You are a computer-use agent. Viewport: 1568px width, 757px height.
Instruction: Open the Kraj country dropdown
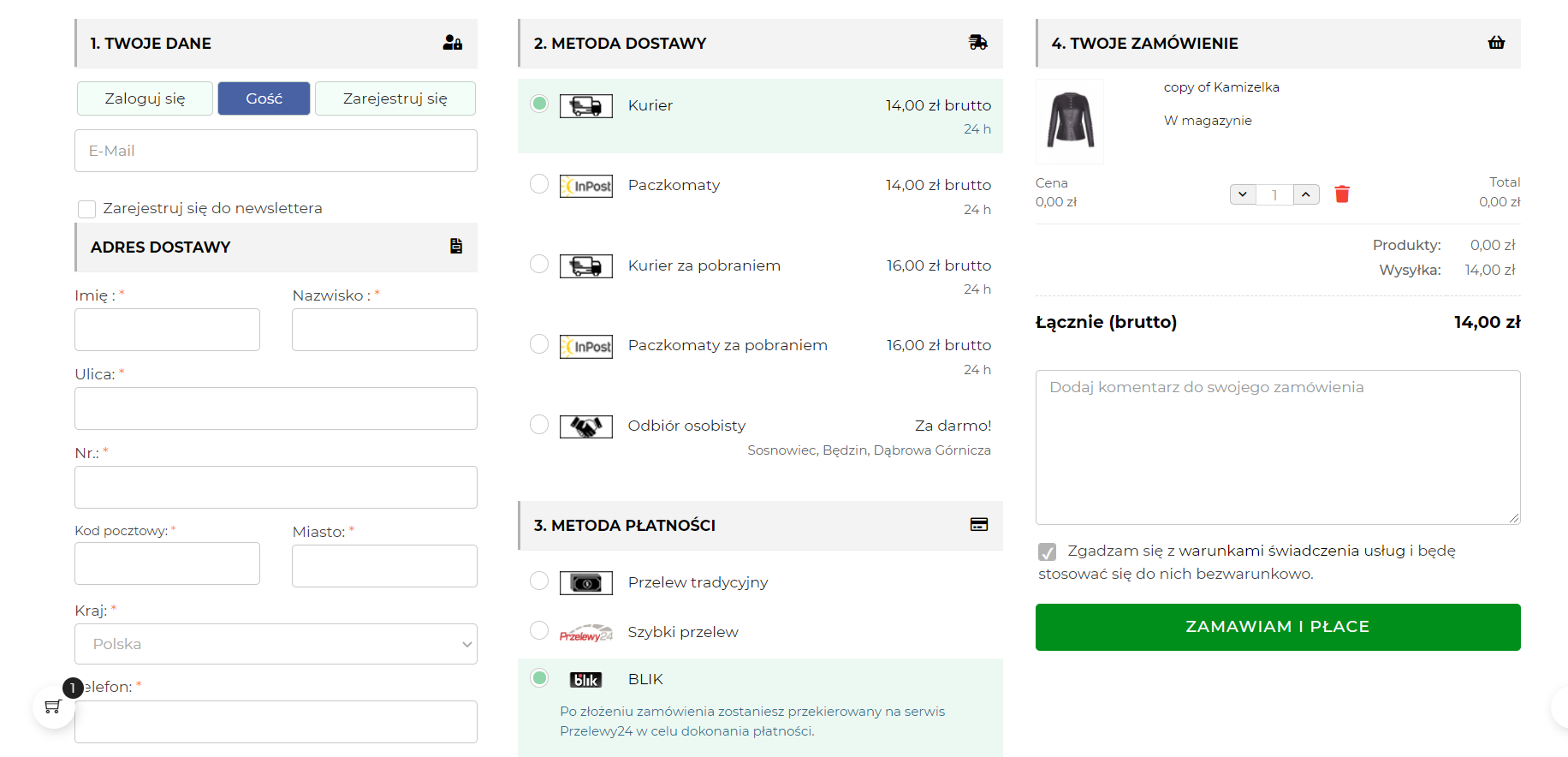[276, 644]
